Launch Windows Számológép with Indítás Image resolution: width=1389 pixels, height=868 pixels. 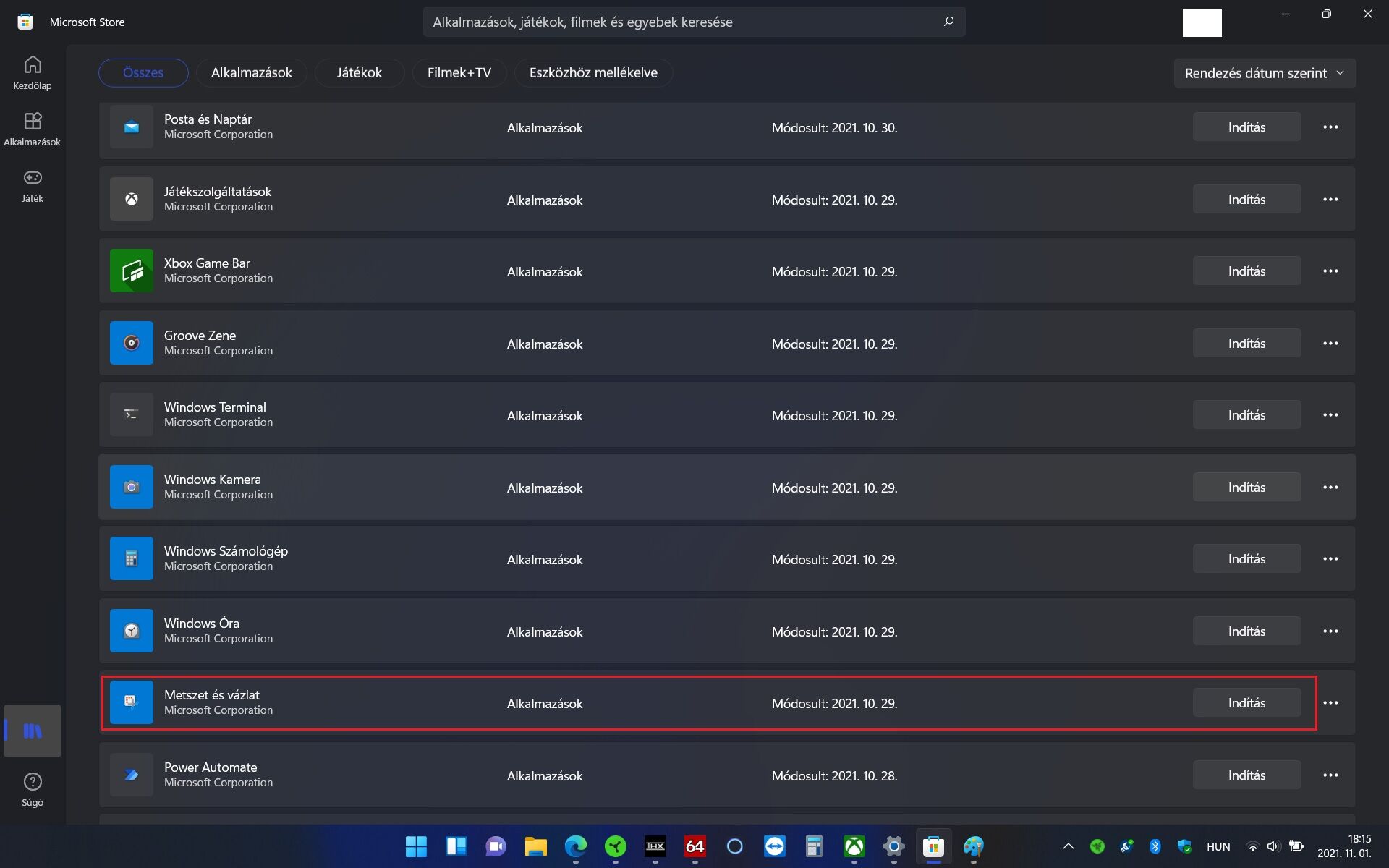pyautogui.click(x=1246, y=558)
